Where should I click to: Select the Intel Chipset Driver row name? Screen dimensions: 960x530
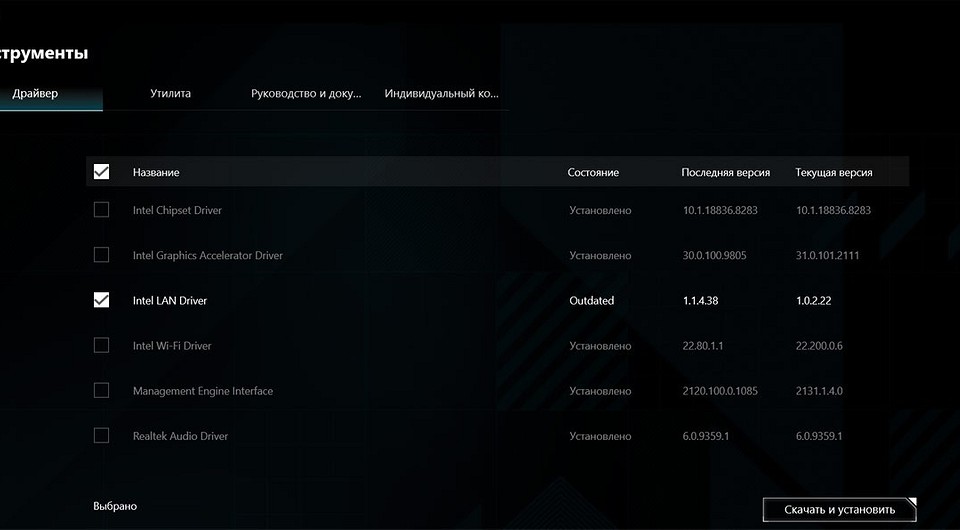pyautogui.click(x=178, y=210)
